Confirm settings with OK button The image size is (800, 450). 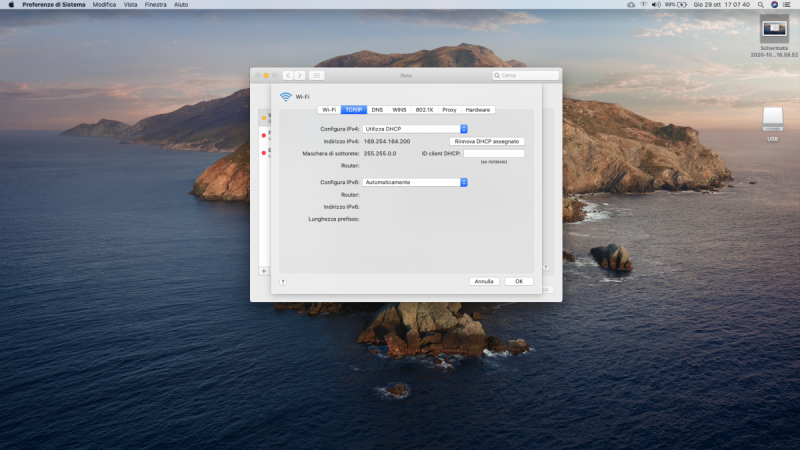[518, 282]
